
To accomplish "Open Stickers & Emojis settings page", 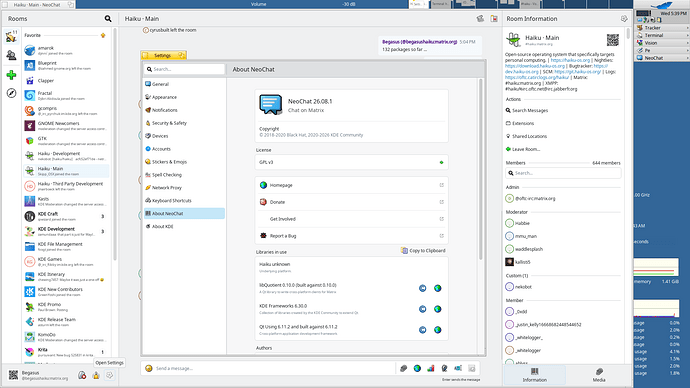I will (184, 162).
